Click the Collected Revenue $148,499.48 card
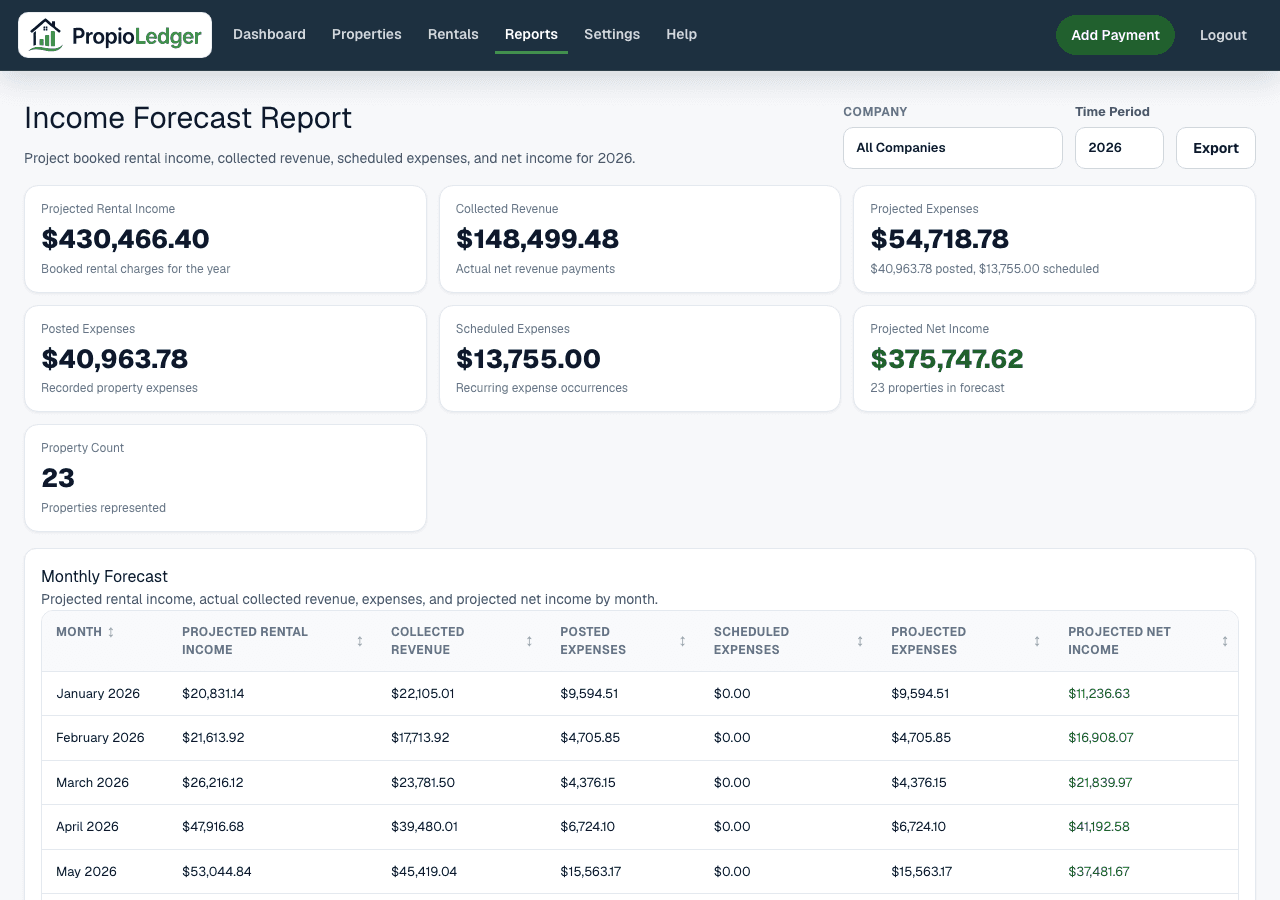This screenshot has width=1280, height=900. tap(640, 239)
